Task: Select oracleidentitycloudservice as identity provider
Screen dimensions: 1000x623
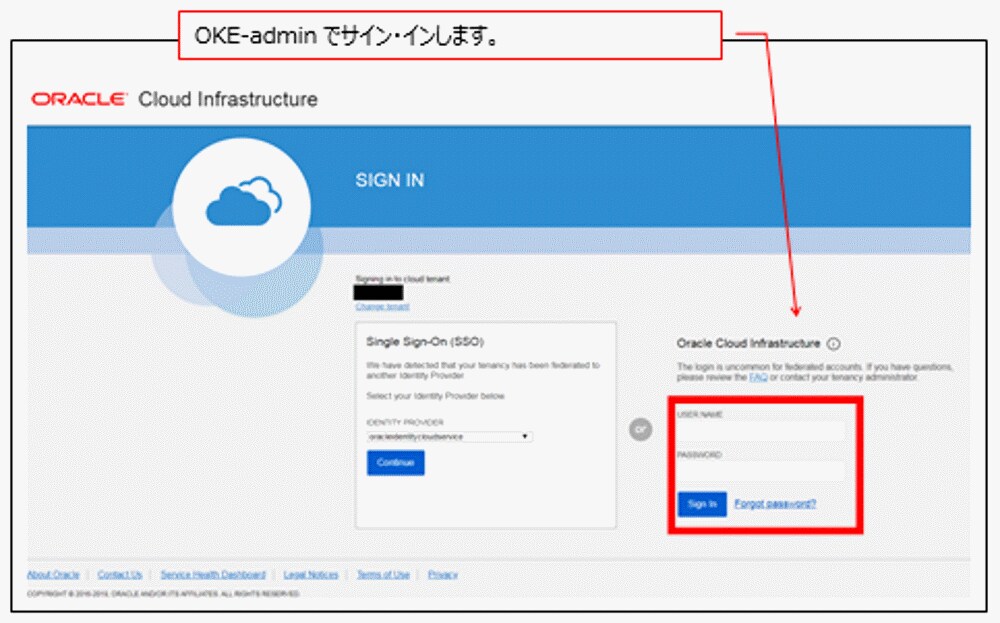Action: (415, 436)
